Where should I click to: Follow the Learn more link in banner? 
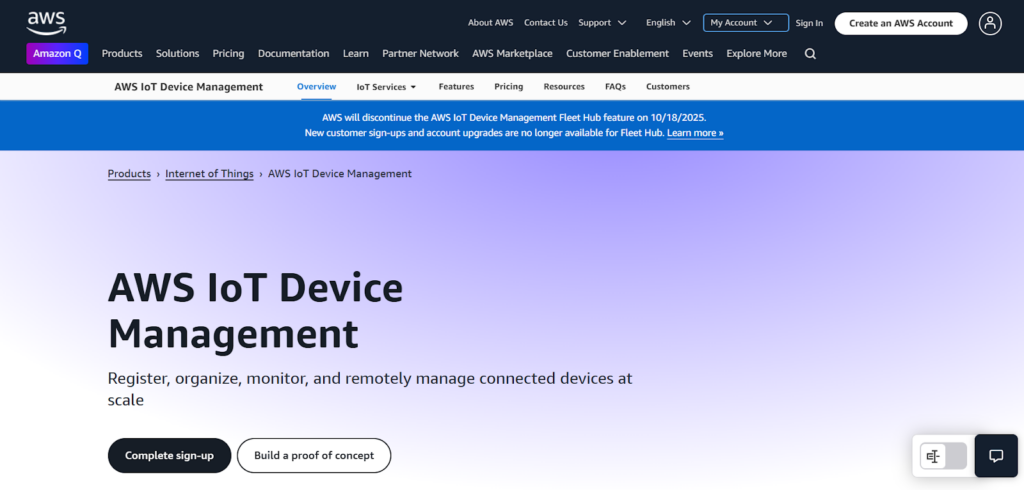tap(695, 133)
